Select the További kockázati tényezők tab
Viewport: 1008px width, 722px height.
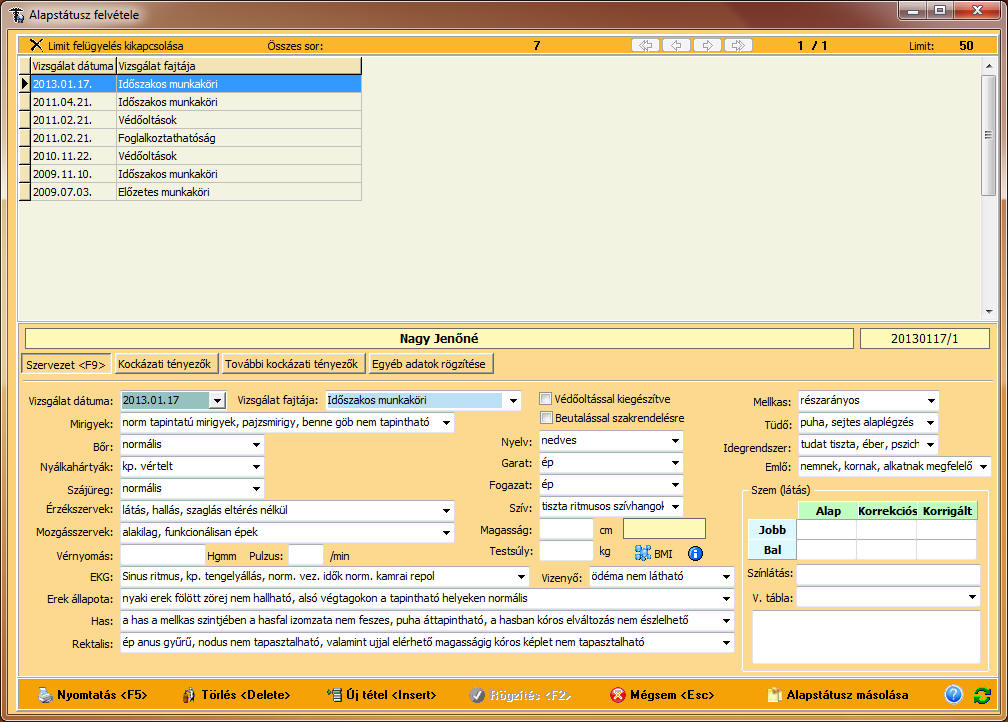292,364
